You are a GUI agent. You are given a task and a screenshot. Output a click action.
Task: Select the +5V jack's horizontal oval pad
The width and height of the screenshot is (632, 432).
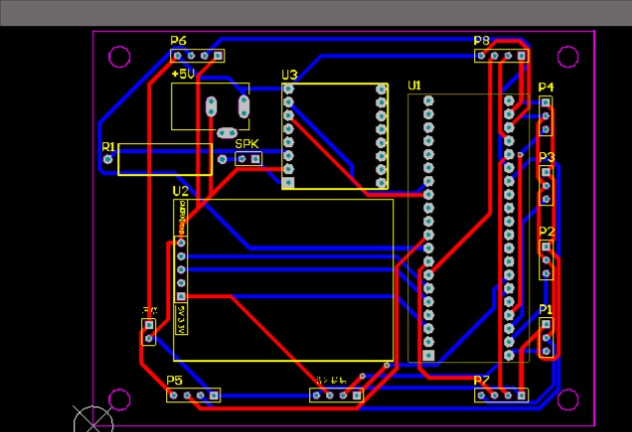click(x=227, y=133)
